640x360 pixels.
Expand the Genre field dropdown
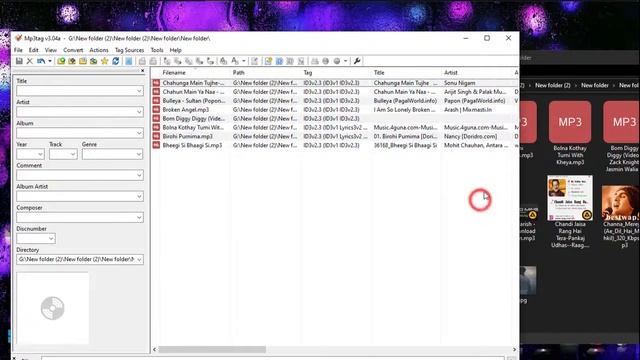[139, 154]
